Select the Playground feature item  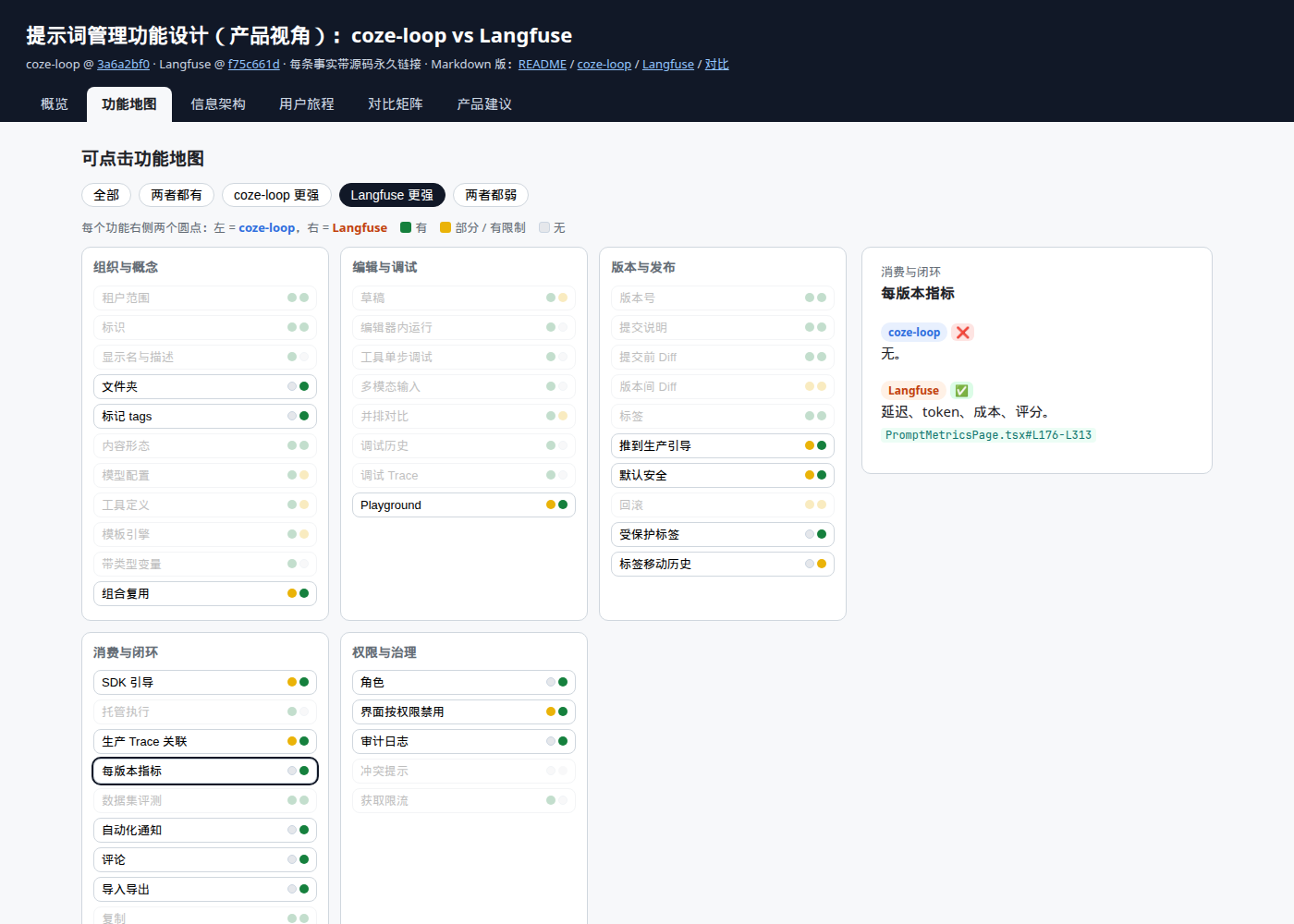464,505
